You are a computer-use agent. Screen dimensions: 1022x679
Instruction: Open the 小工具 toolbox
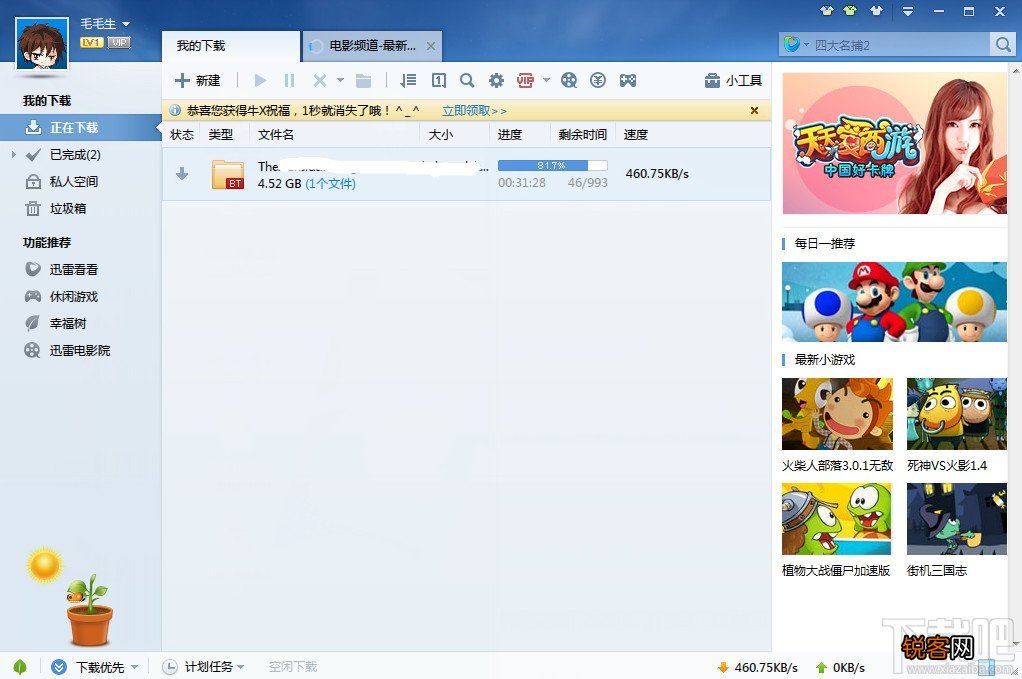pyautogui.click(x=733, y=80)
